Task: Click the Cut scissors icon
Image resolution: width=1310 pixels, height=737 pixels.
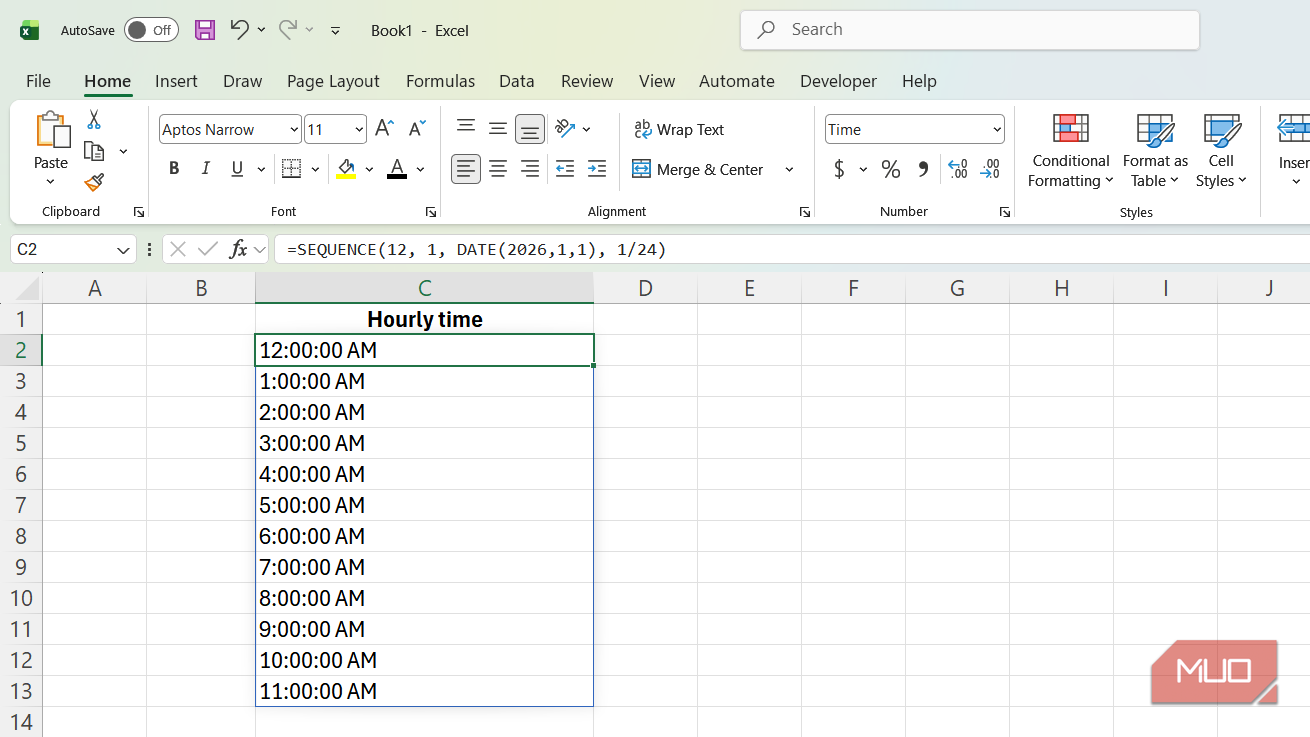Action: (x=94, y=119)
